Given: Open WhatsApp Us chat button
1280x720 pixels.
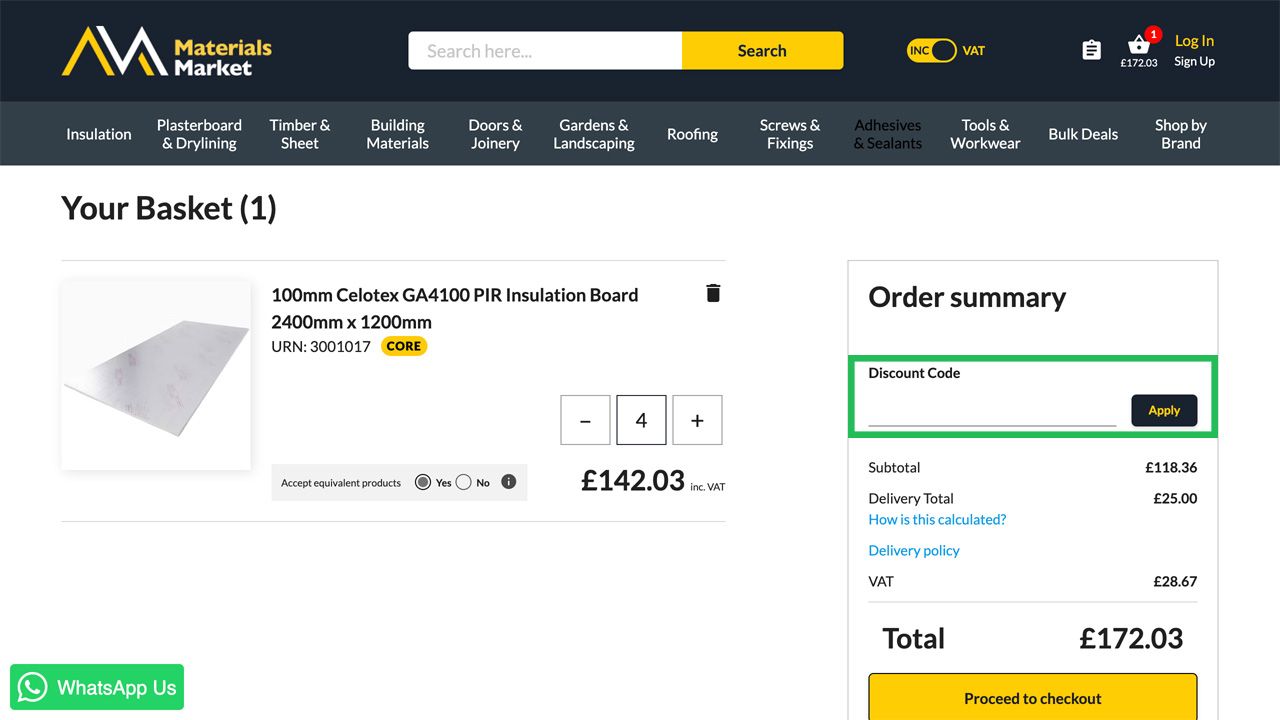Looking at the screenshot, I should (x=97, y=687).
